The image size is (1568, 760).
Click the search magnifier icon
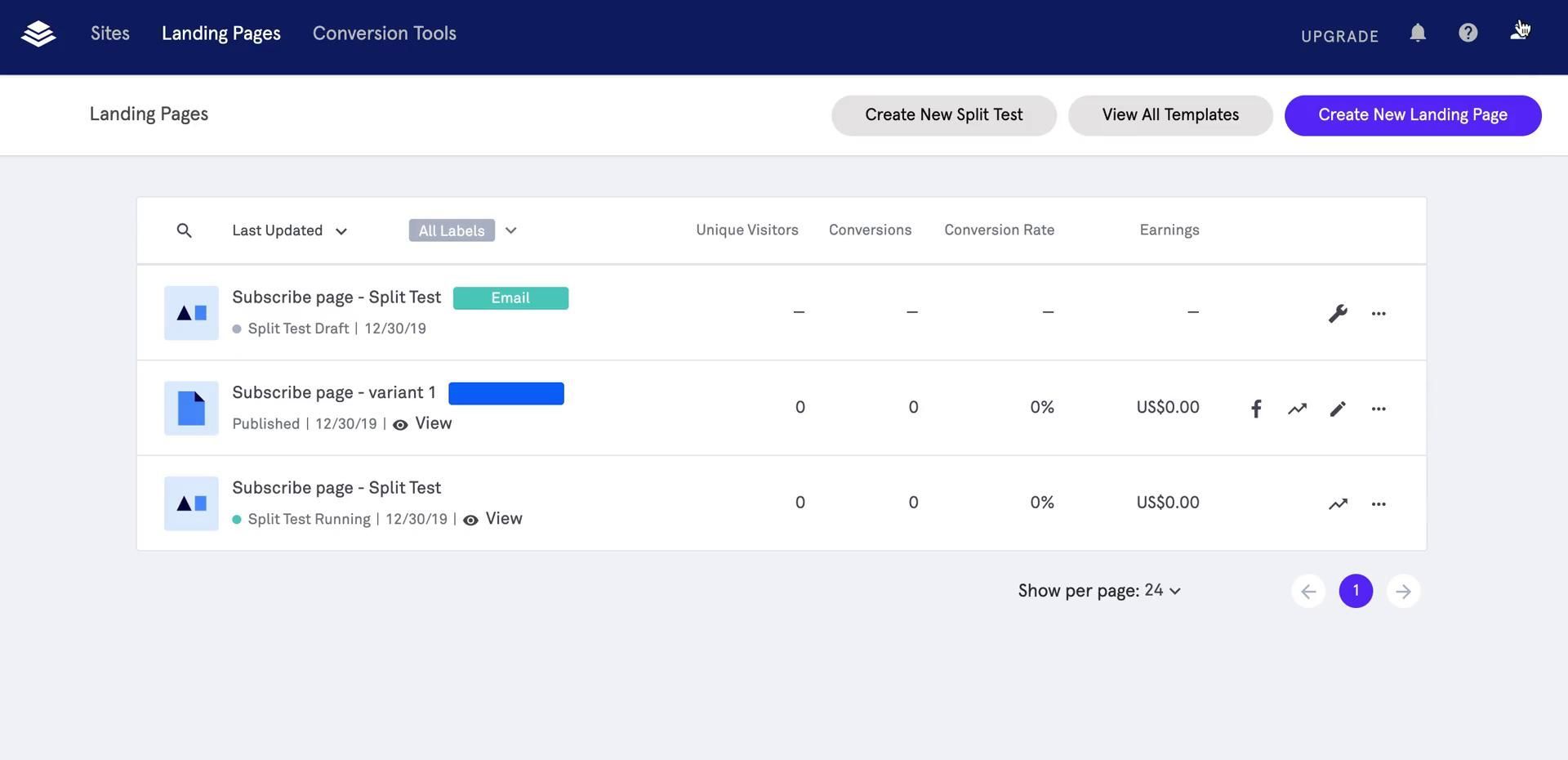[185, 230]
